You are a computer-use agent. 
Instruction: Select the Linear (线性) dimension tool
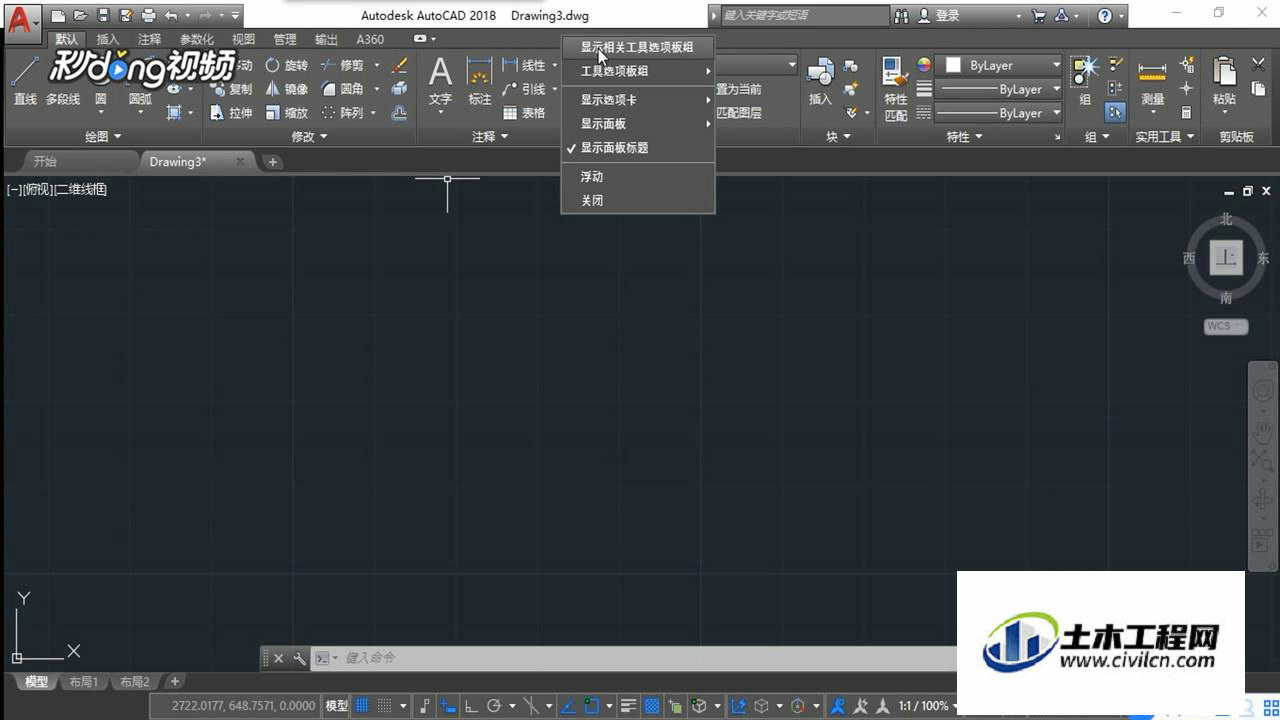tap(524, 65)
